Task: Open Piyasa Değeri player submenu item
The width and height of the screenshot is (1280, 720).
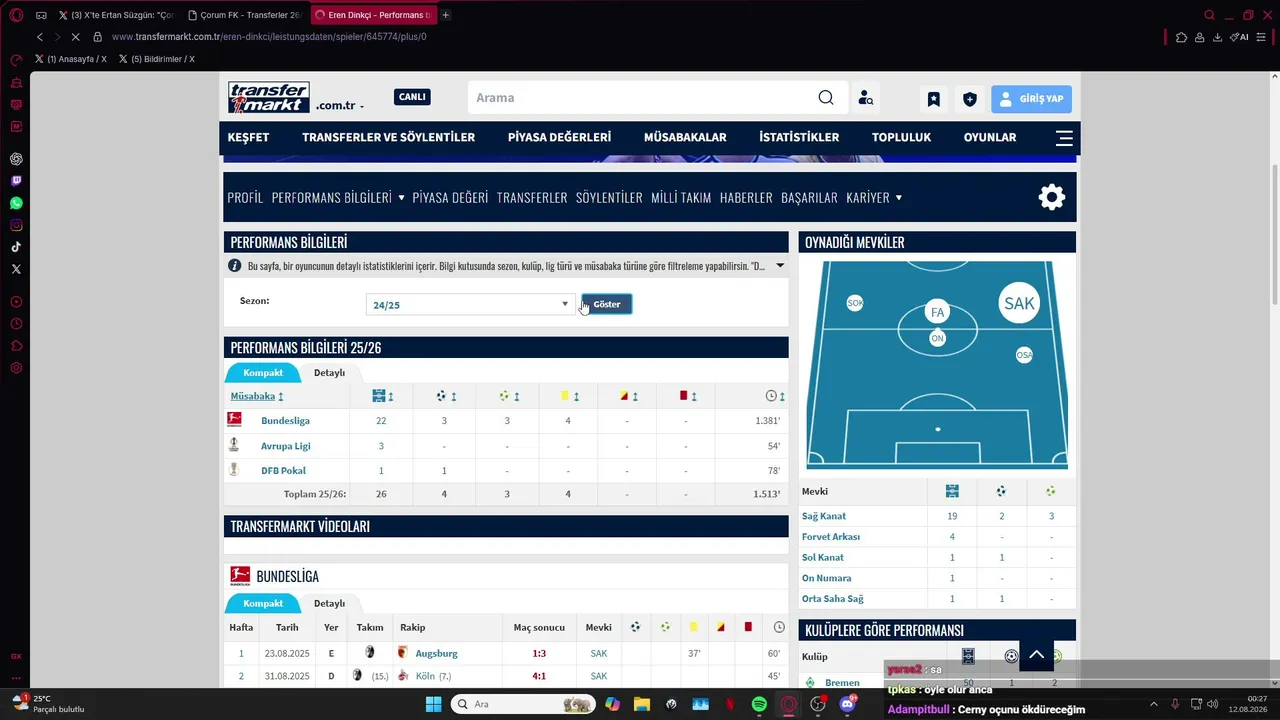Action: (450, 198)
